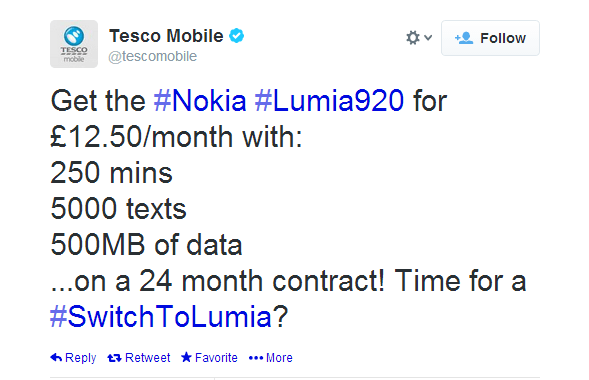This screenshot has height=380, width=589.
Task: Click the Favorite star icon
Action: [x=186, y=357]
